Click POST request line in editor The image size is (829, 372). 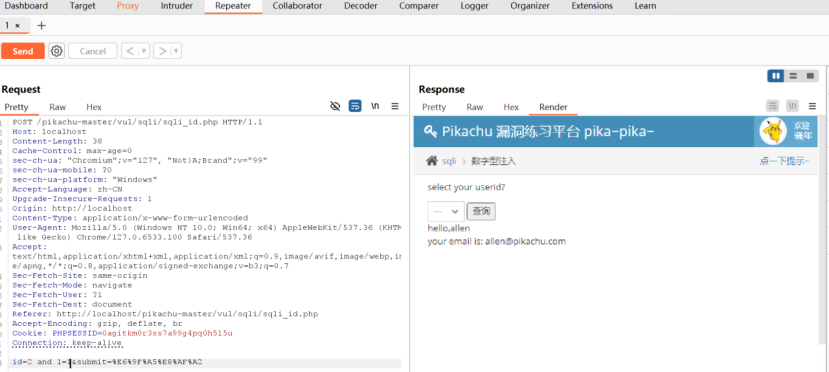137,122
